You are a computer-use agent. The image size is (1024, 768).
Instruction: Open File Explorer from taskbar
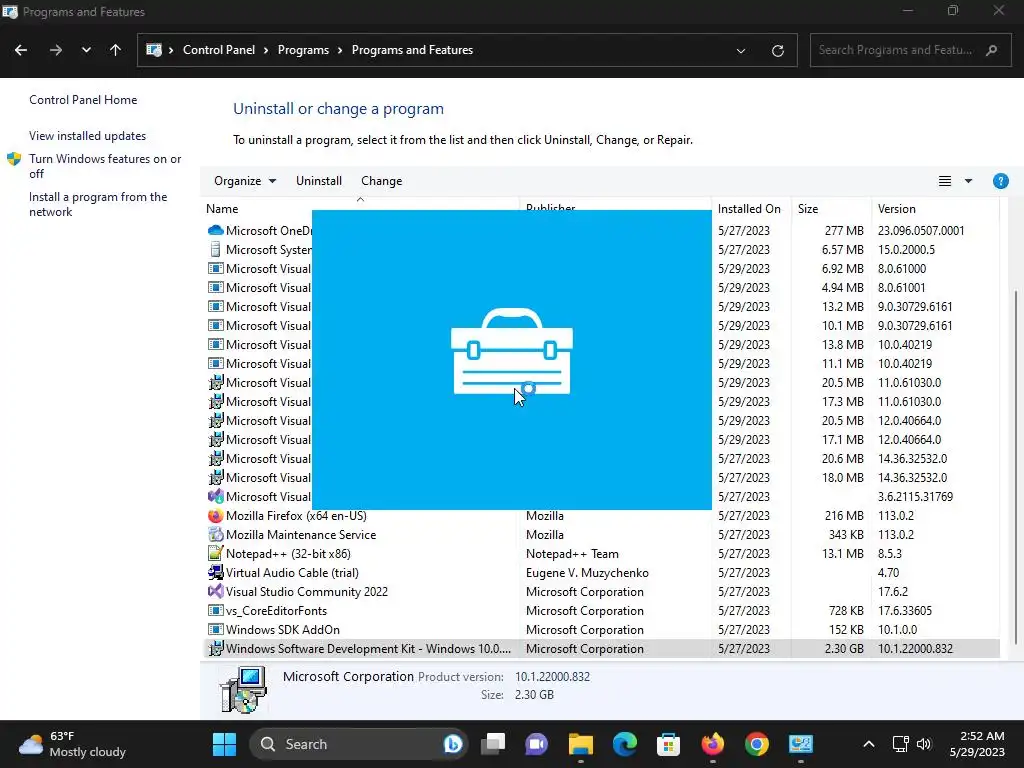coord(581,744)
